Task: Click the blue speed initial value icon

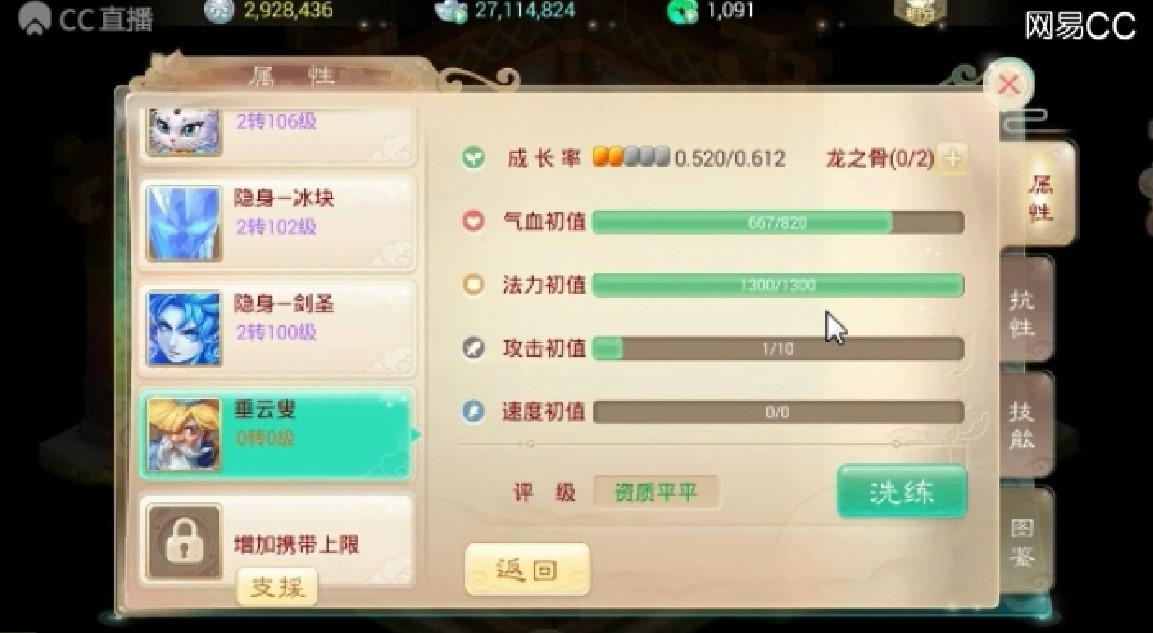Action: [473, 411]
